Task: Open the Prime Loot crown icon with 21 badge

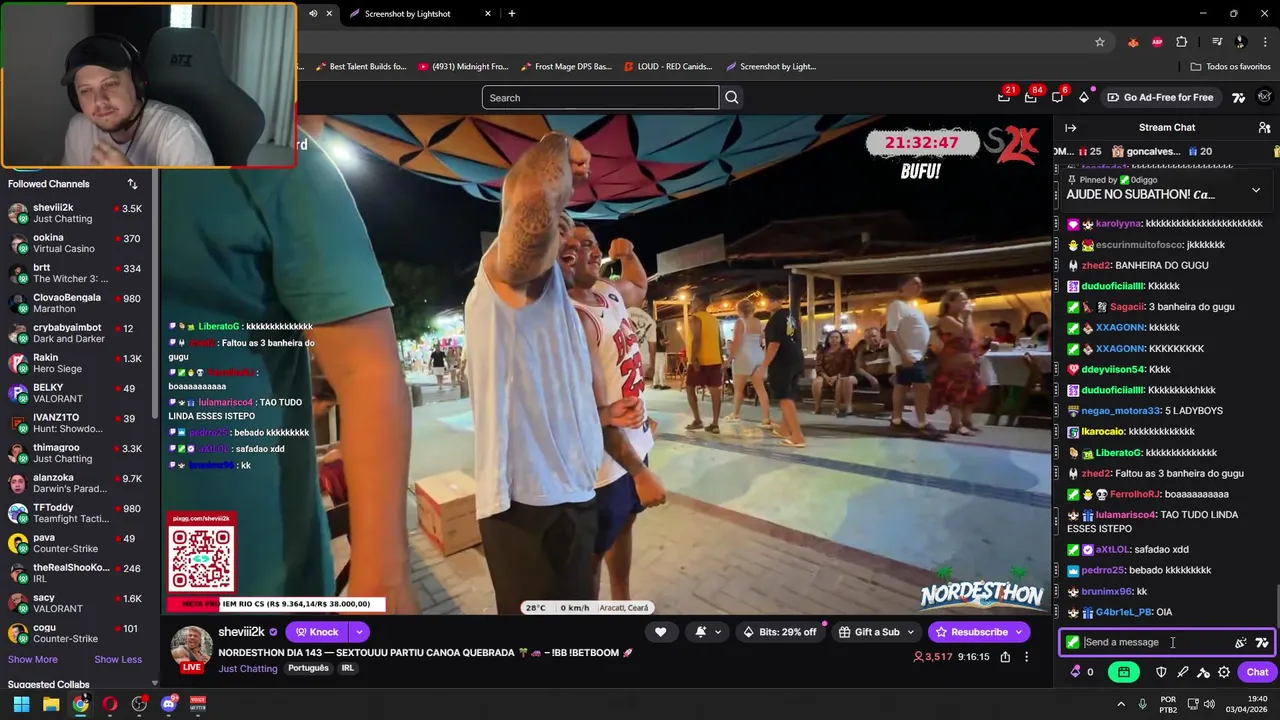Action: (x=1004, y=97)
